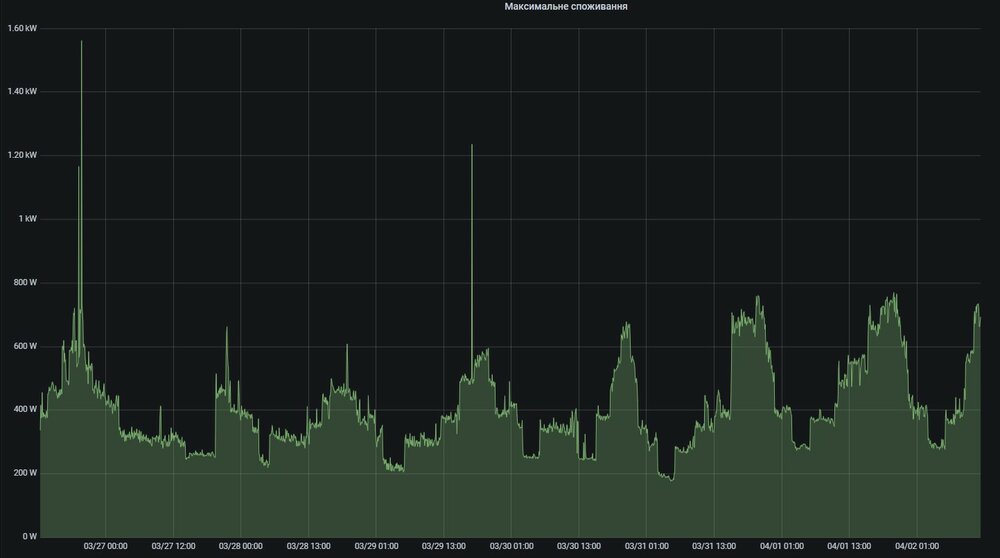Select the 03/30 13:00 time axis label

tap(579, 546)
